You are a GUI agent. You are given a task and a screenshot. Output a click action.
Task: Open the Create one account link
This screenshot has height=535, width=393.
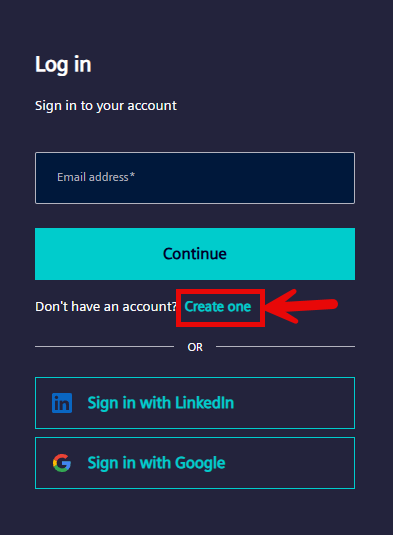[218, 307]
